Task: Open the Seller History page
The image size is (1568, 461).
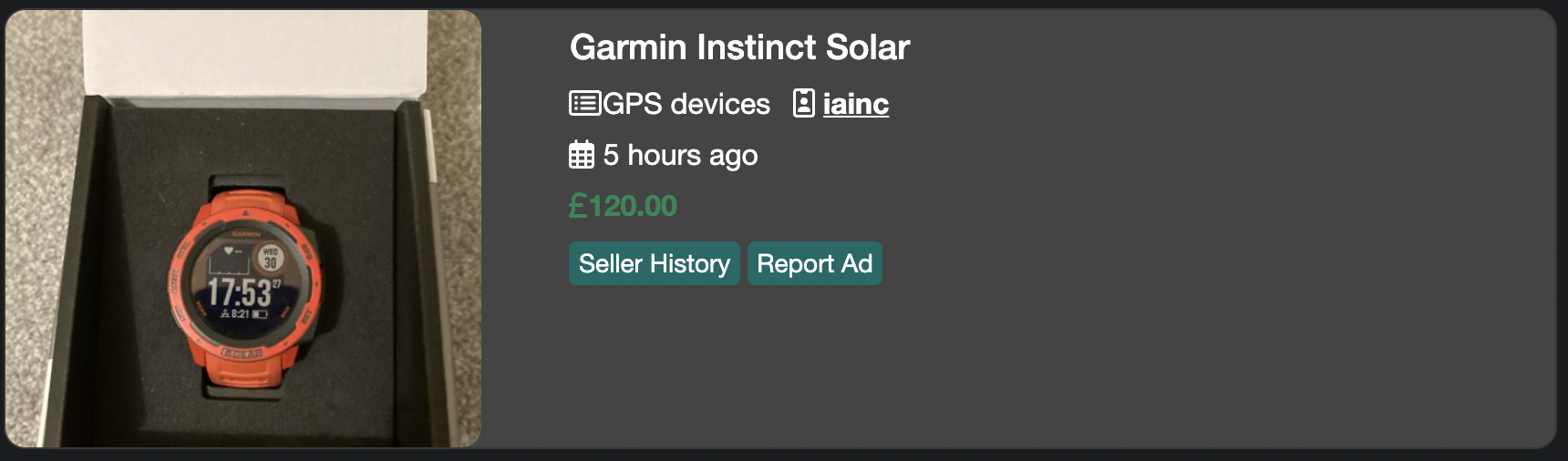Action: tap(654, 263)
